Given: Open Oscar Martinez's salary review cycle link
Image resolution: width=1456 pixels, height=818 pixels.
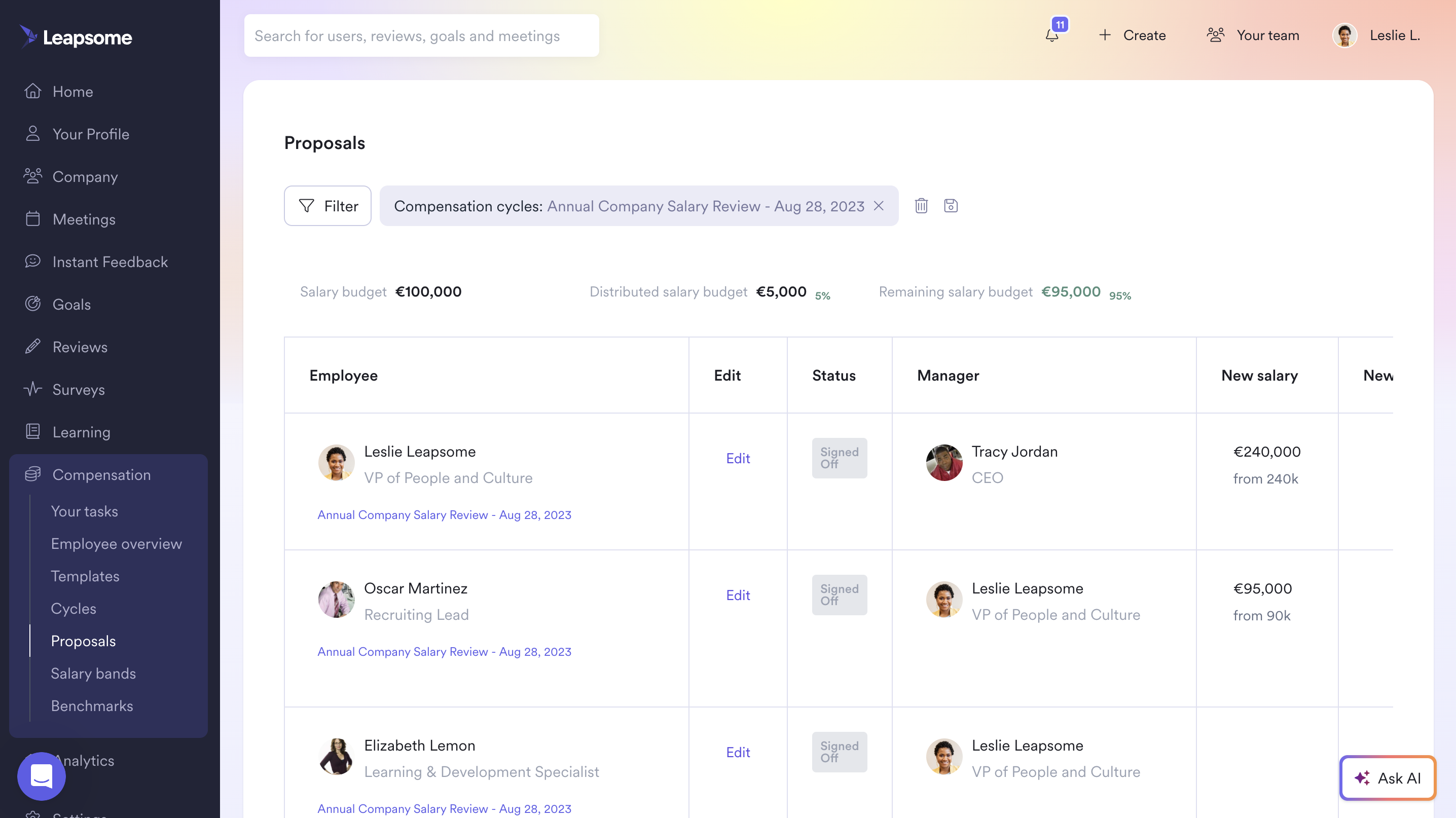Looking at the screenshot, I should [x=444, y=651].
